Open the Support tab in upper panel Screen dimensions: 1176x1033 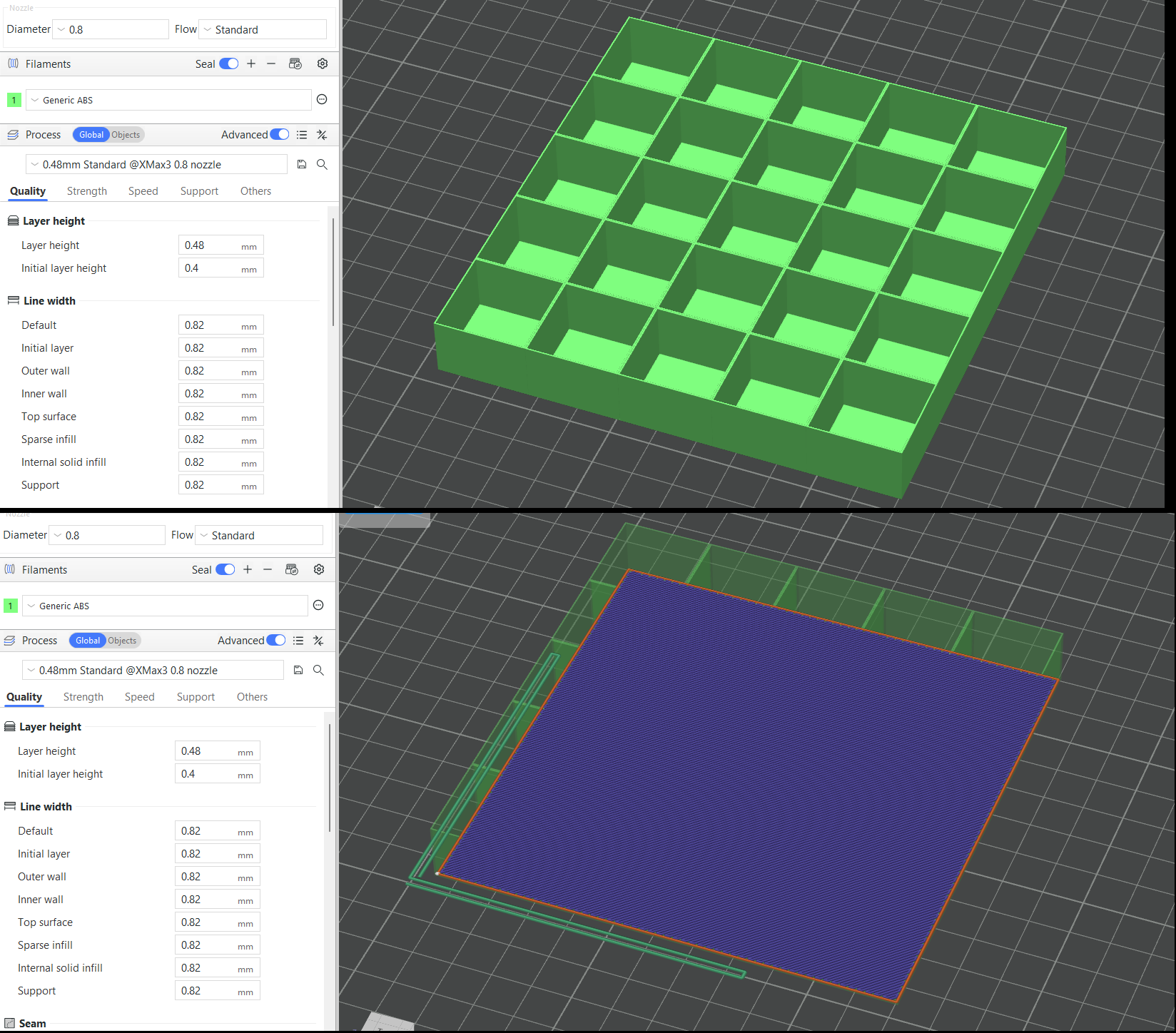pos(199,191)
